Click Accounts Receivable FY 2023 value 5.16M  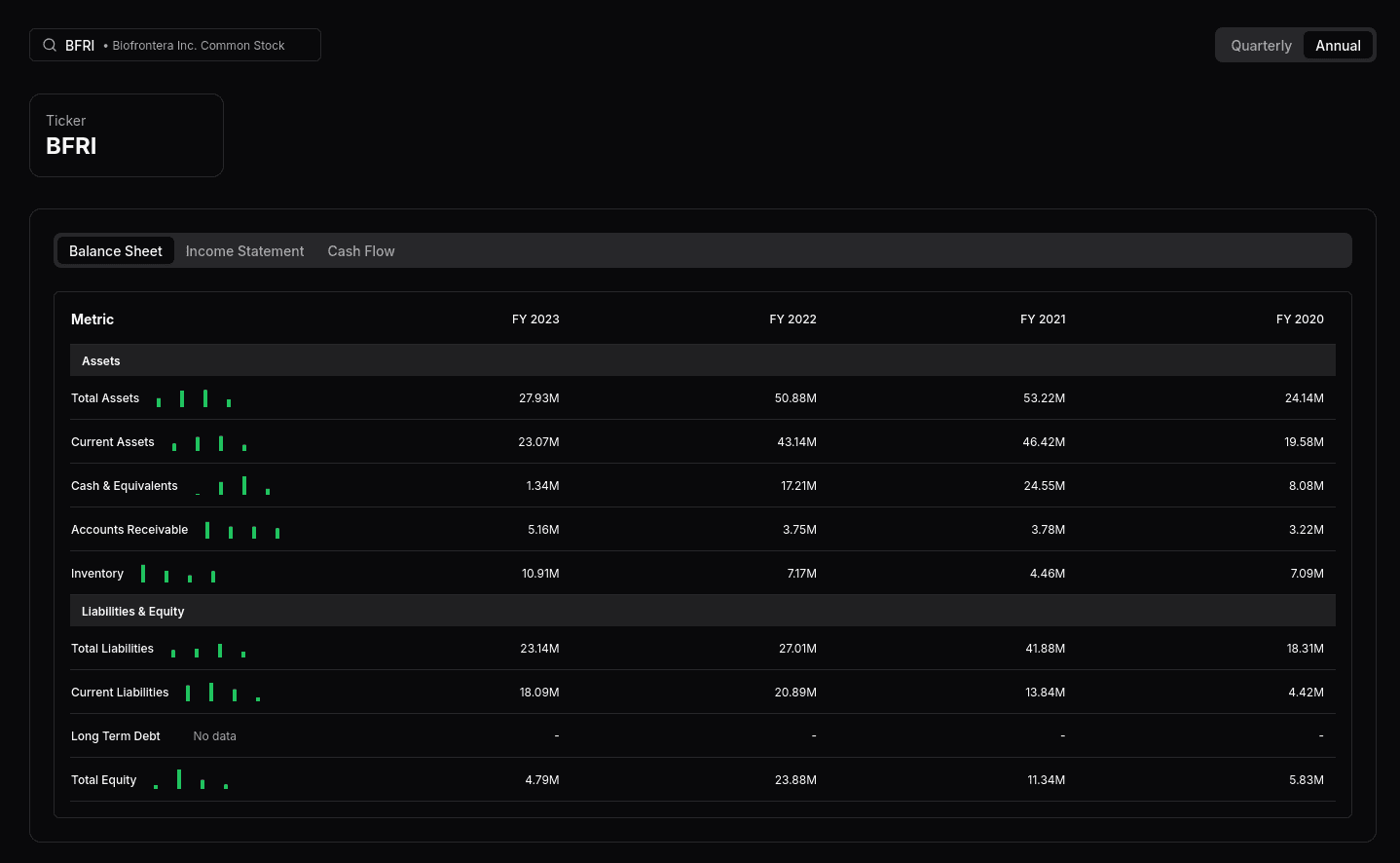coord(543,530)
